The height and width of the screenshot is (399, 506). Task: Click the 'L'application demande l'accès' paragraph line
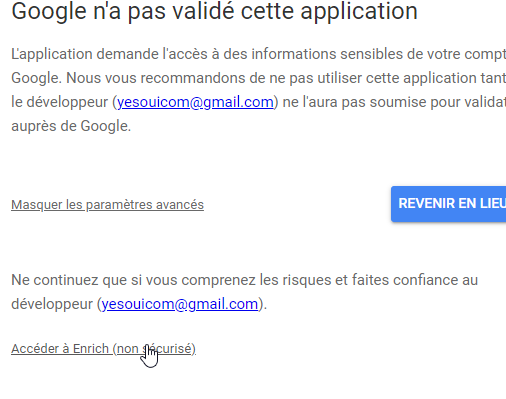pos(258,54)
